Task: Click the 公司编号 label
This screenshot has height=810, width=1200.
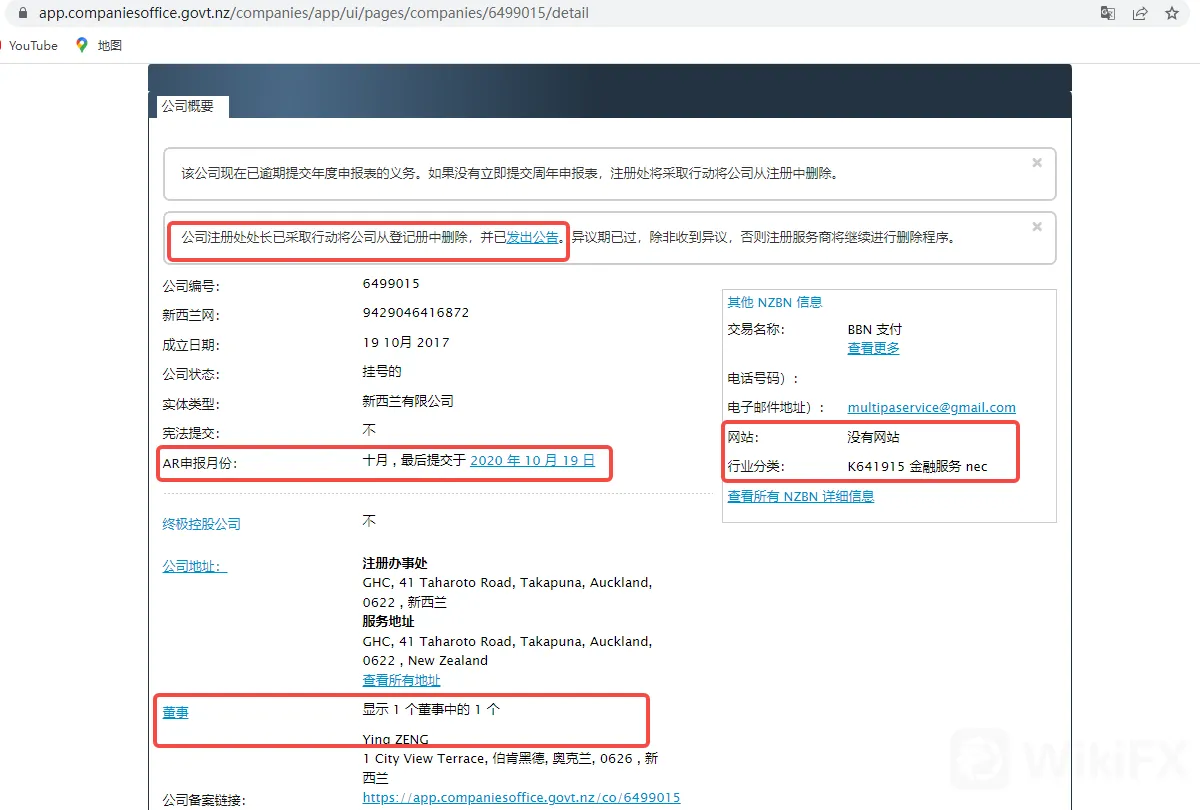Action: pos(190,286)
